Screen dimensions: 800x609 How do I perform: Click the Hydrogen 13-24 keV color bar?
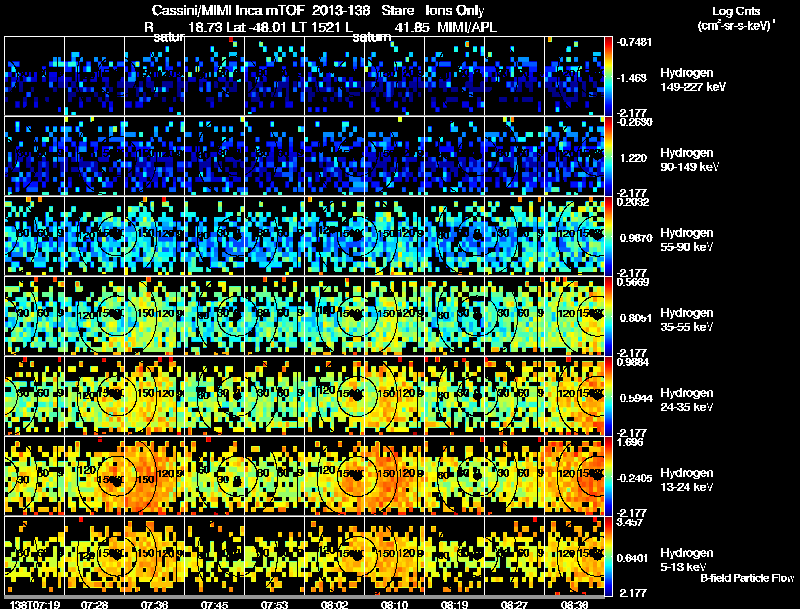608,476
